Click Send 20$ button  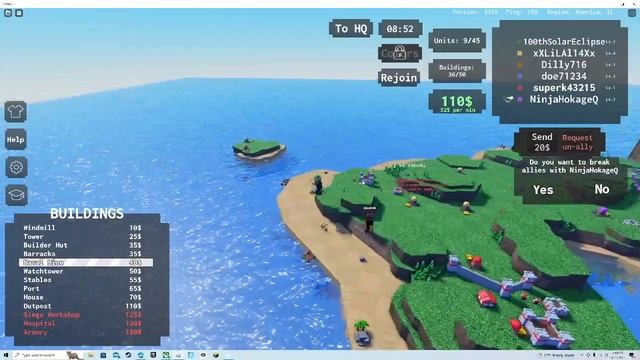(542, 142)
